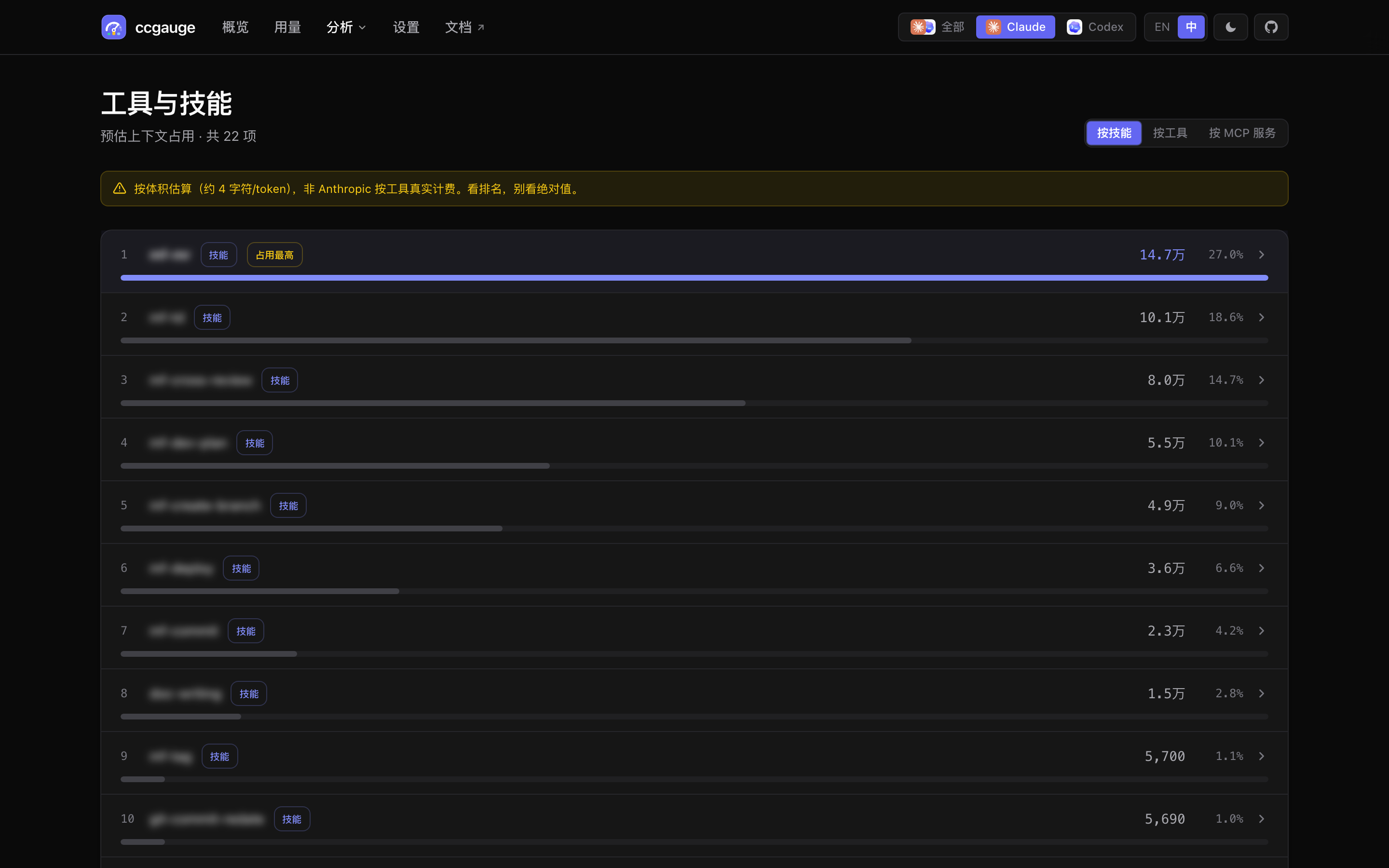Toggle dark mode moon icon
The height and width of the screenshot is (868, 1389).
(1231, 27)
